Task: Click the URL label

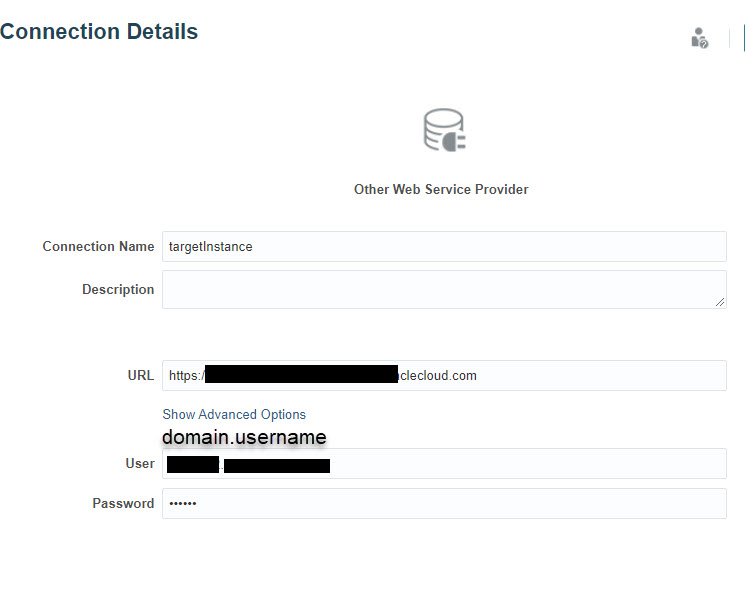Action: pyautogui.click(x=141, y=375)
